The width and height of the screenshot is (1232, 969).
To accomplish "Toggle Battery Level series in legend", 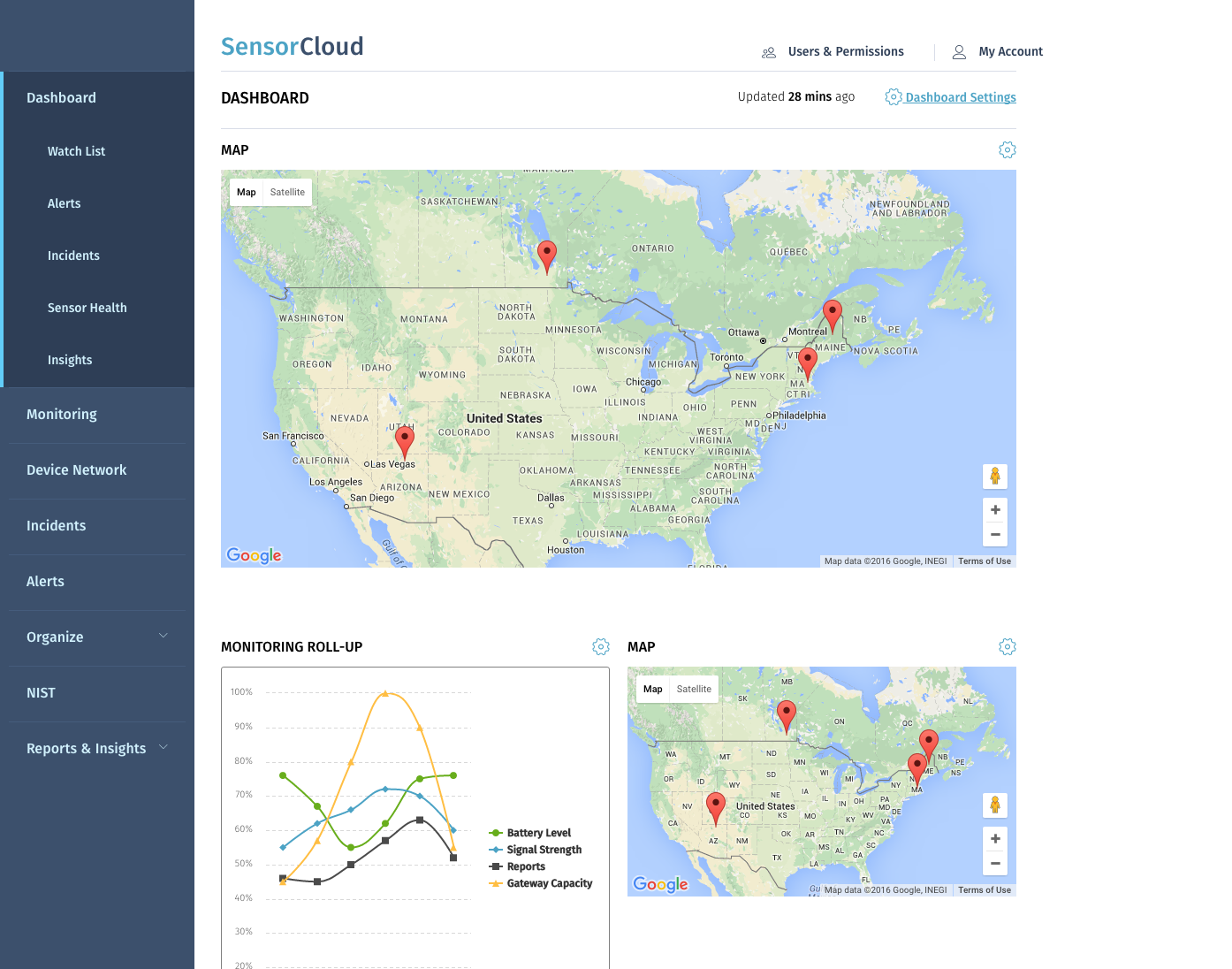I will [530, 833].
